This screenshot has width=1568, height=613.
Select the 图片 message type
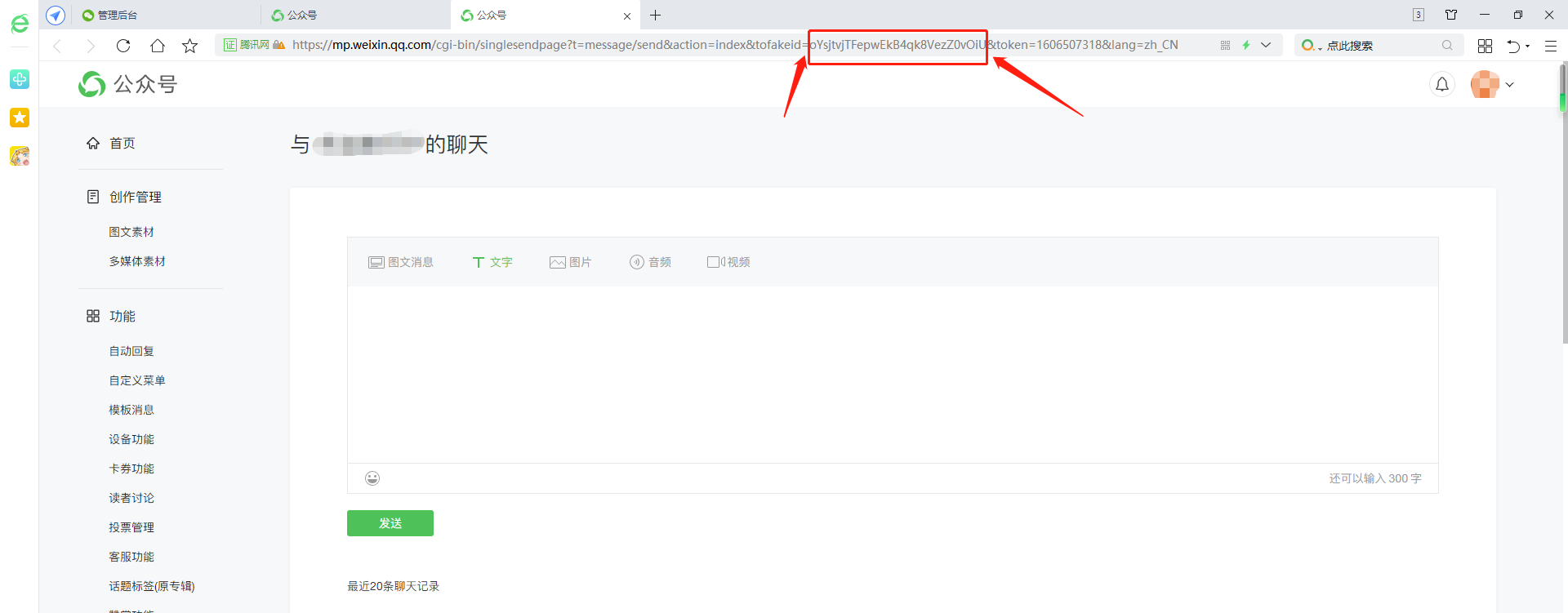[570, 262]
